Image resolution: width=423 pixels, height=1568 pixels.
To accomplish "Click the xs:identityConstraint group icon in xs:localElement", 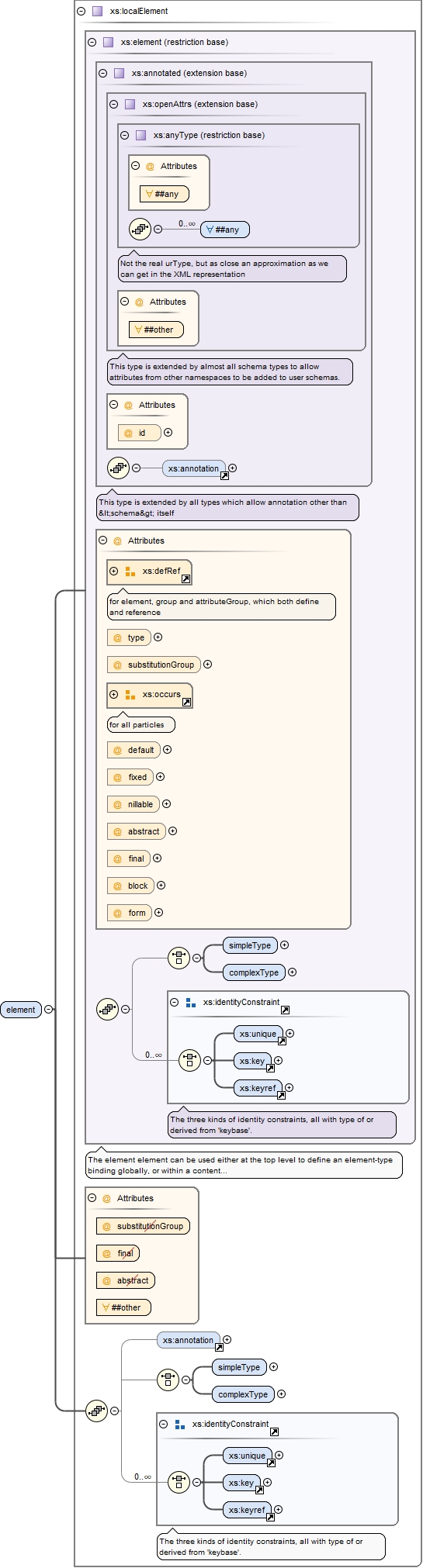I will tap(191, 1002).
